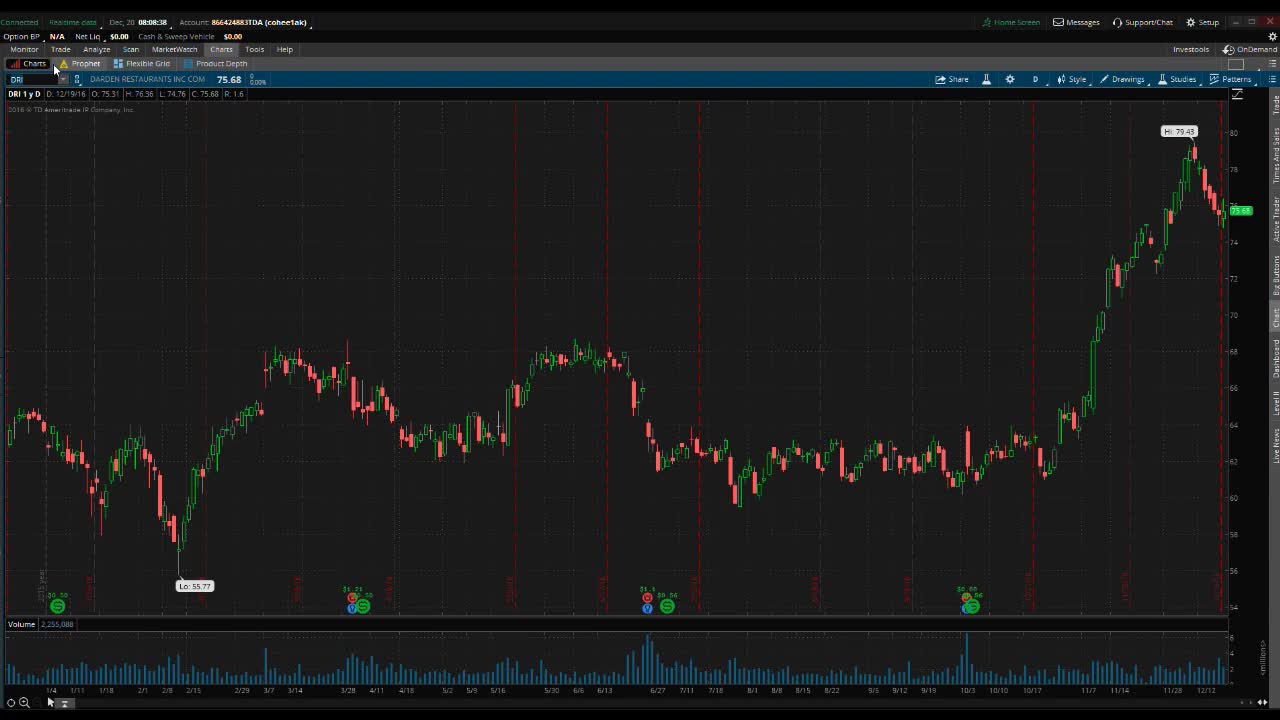
Task: Click green dividend icon near 6/27
Action: click(667, 606)
